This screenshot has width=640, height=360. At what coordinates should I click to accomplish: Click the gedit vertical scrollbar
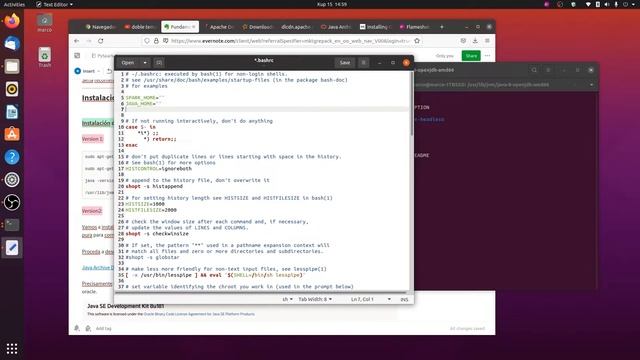(x=411, y=104)
